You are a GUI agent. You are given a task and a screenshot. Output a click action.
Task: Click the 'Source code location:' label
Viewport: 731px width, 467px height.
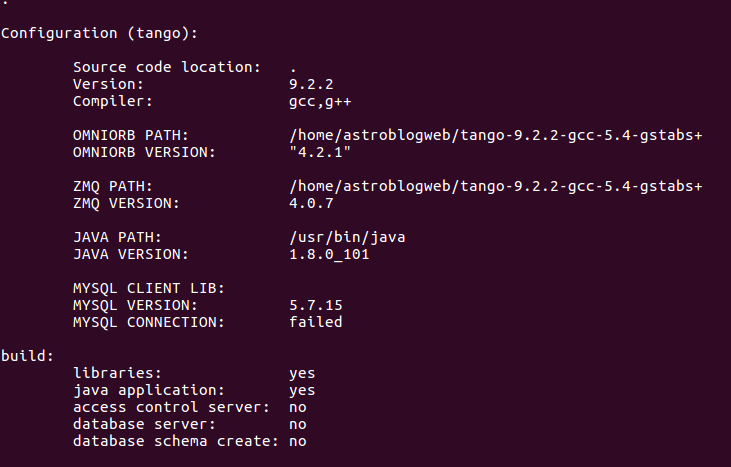[x=167, y=67]
